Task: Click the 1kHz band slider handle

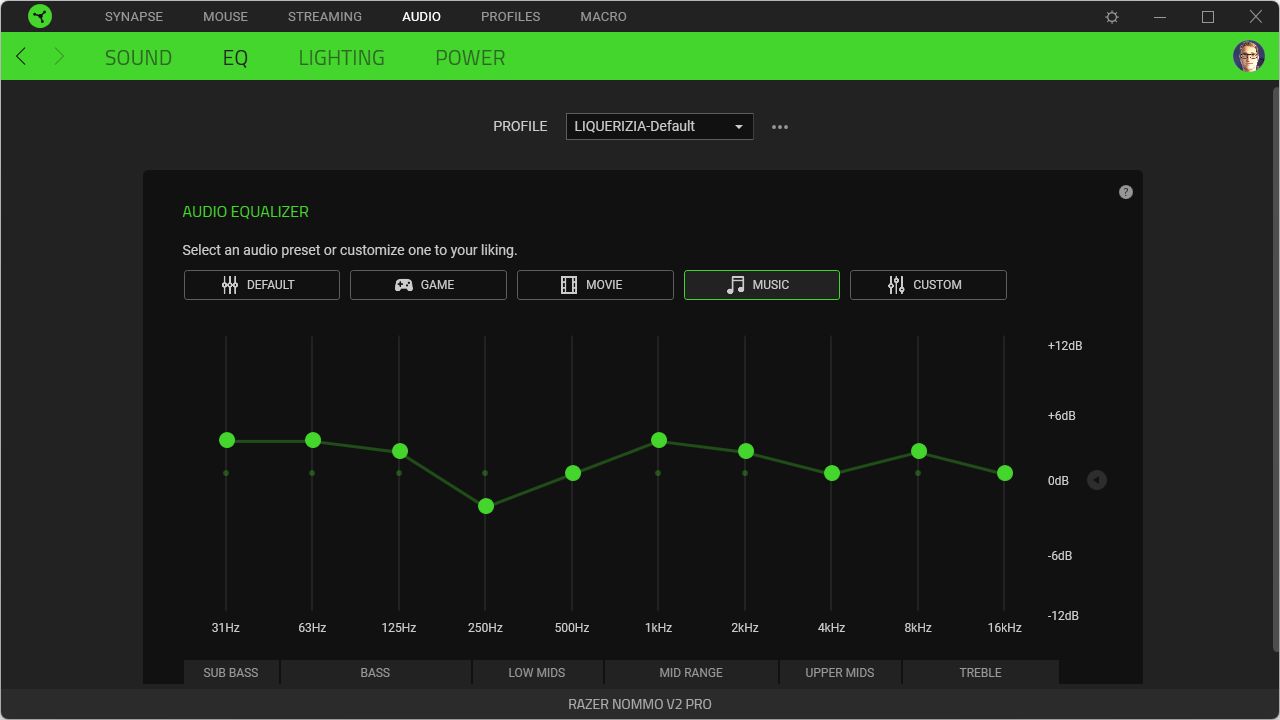Action: pos(659,440)
